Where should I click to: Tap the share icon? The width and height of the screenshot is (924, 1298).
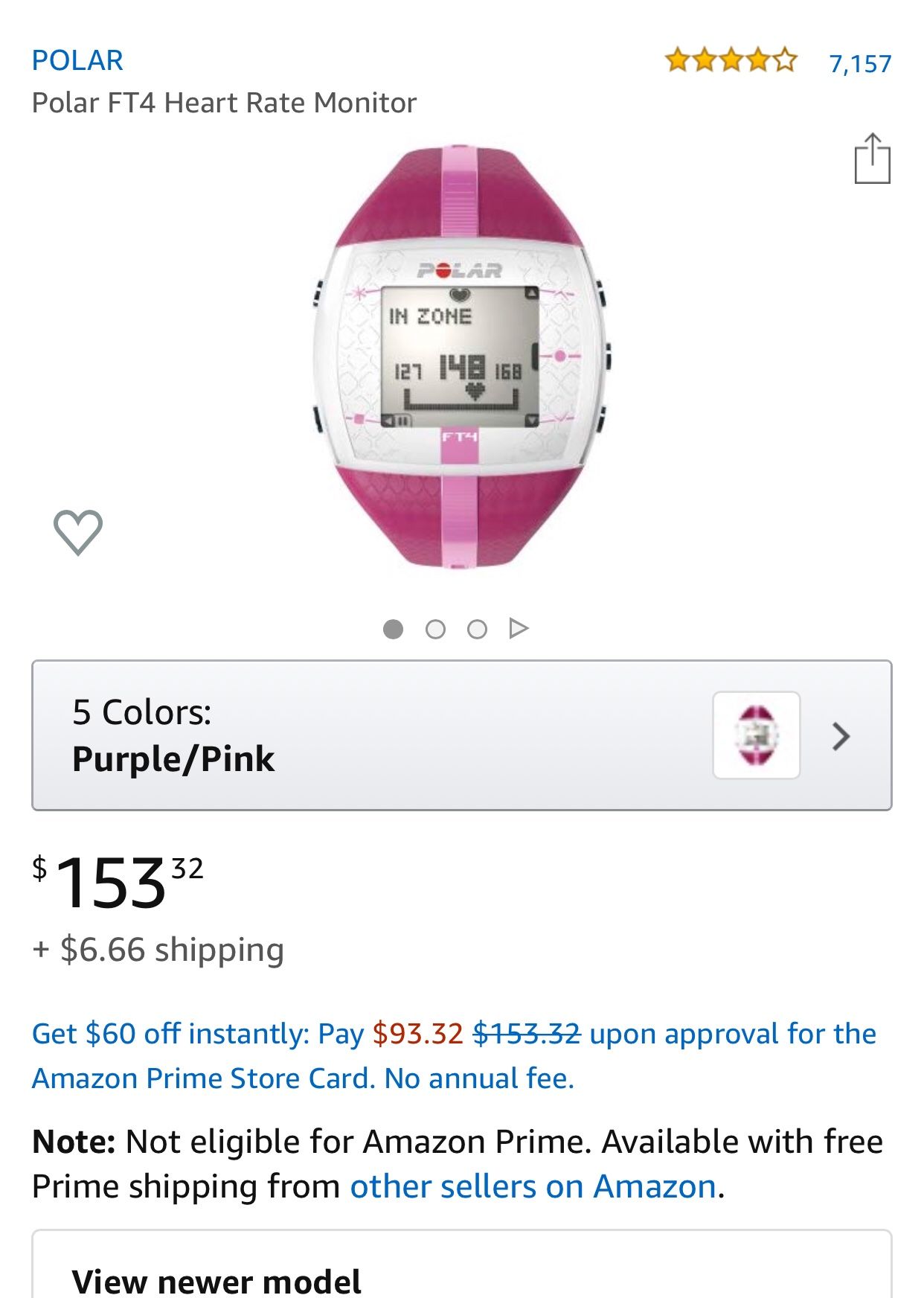[872, 159]
